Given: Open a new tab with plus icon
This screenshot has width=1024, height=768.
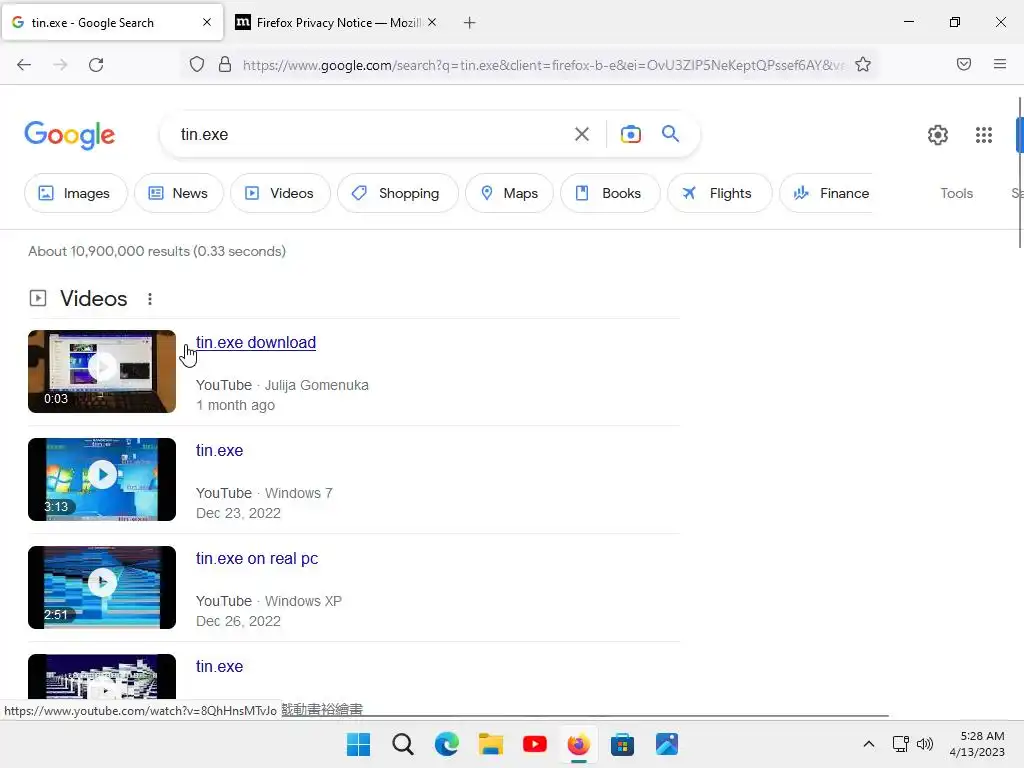Looking at the screenshot, I should point(469,23).
